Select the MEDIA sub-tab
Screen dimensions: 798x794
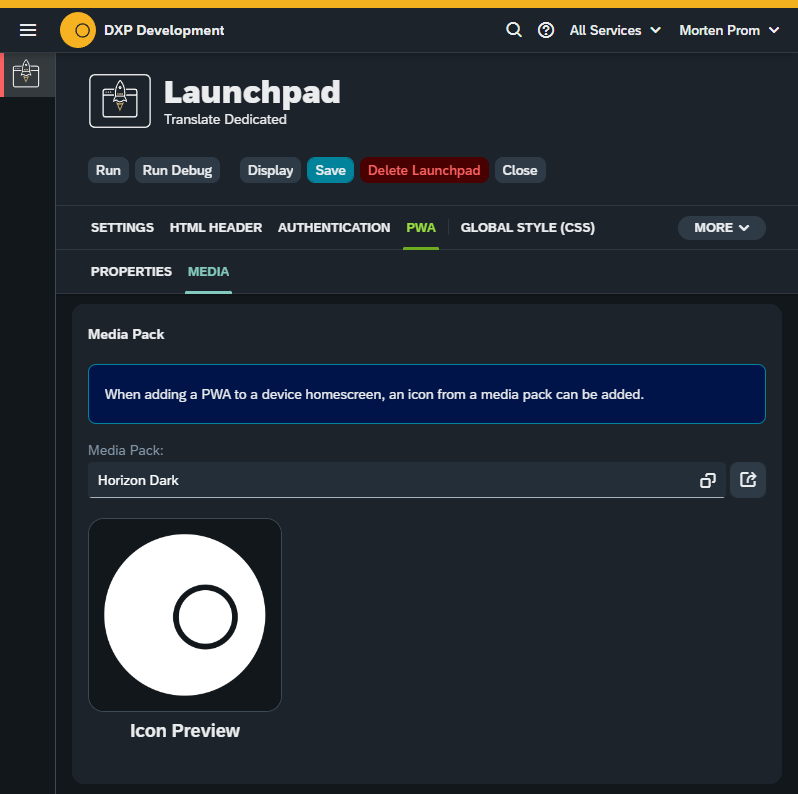coord(208,272)
